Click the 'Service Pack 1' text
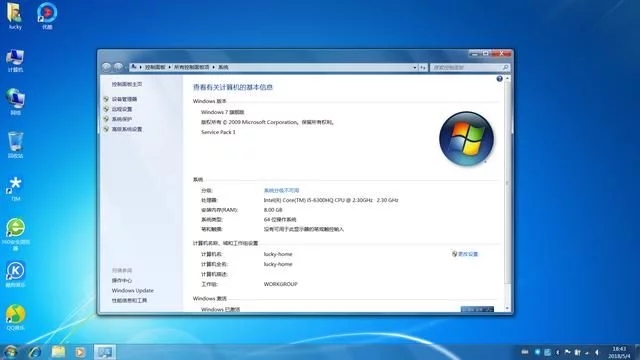Viewport: 640px width, 360px height. (x=218, y=132)
